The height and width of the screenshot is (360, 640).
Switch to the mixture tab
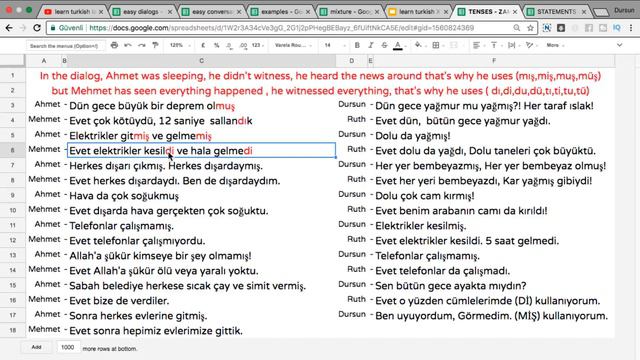coord(349,12)
